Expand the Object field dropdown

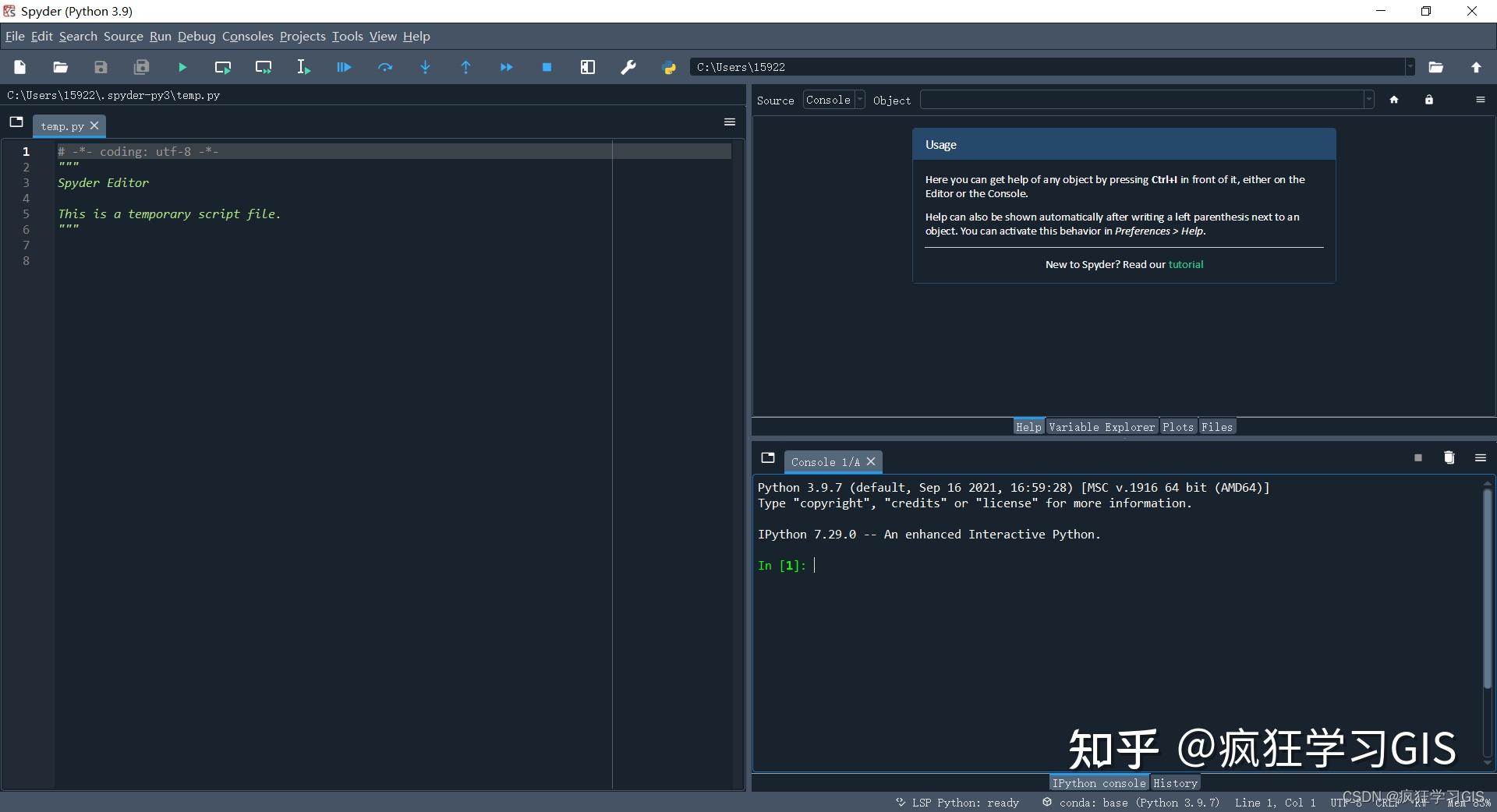[1369, 100]
